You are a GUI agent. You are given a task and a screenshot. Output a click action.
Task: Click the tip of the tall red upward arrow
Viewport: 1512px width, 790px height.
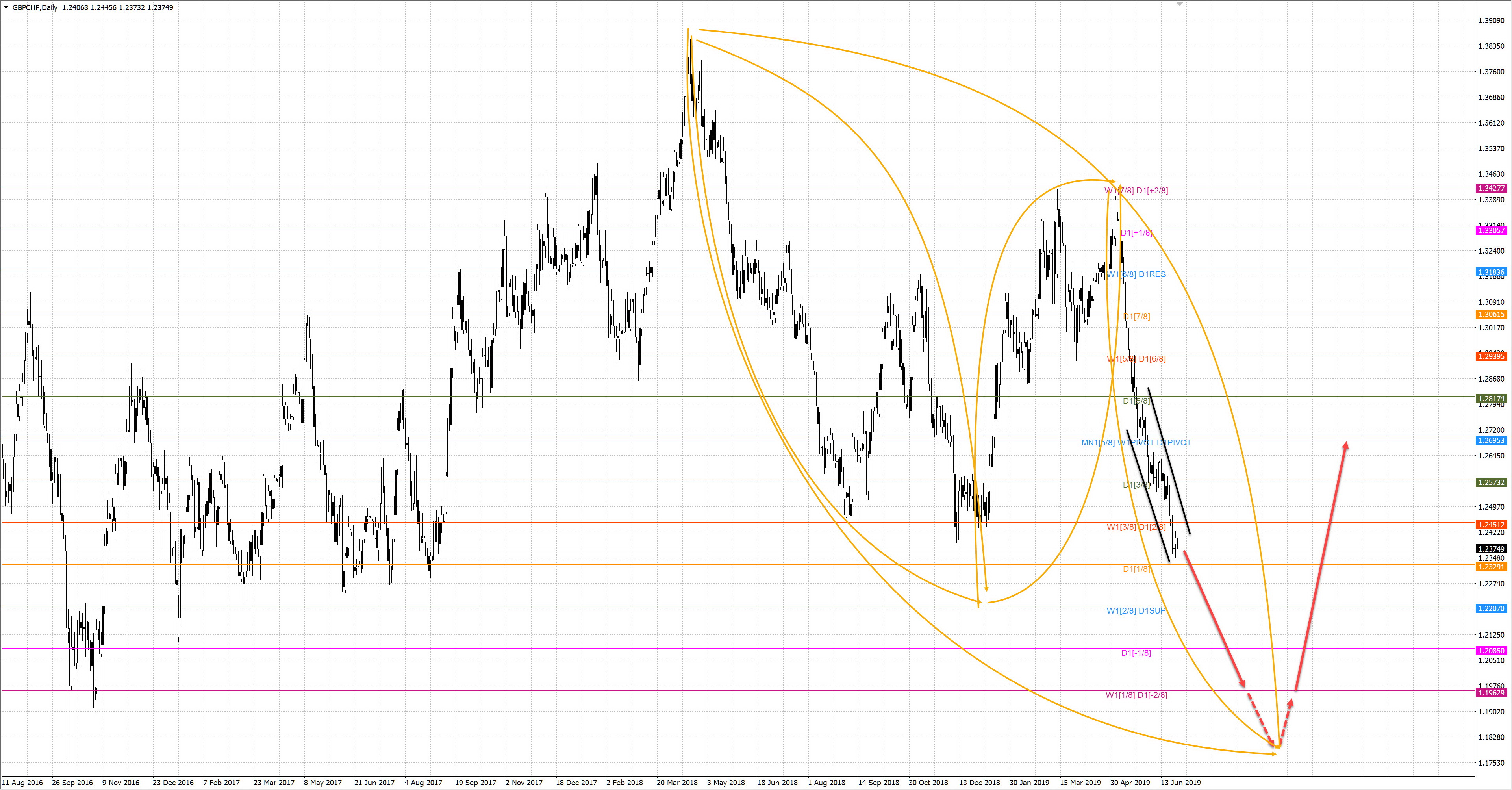[1346, 443]
